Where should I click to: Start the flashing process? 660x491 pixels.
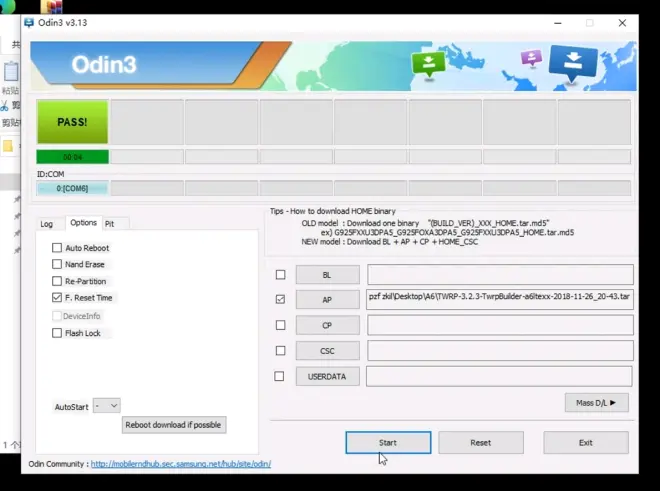(388, 443)
